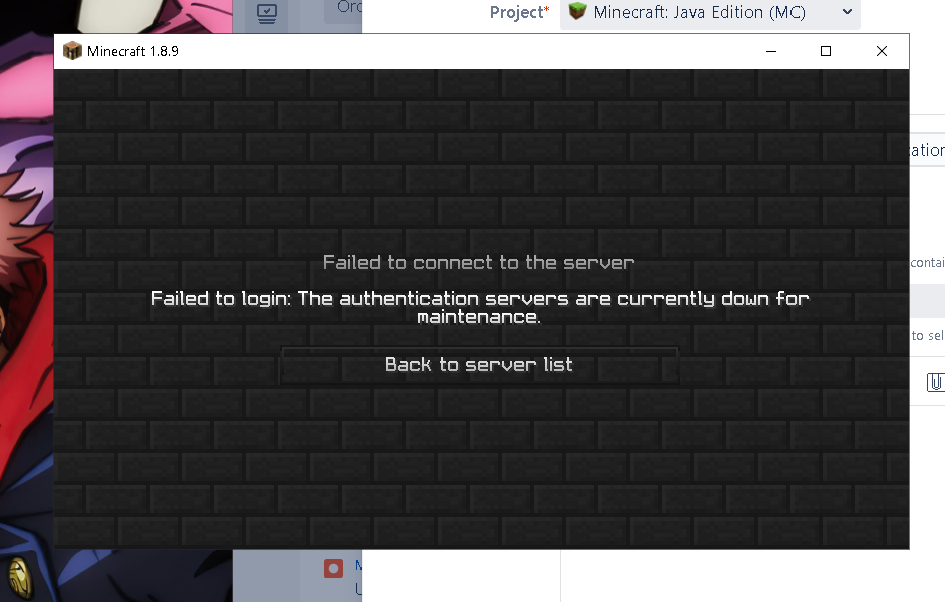
Task: Click the authentication servers maintenance message
Action: click(x=480, y=307)
